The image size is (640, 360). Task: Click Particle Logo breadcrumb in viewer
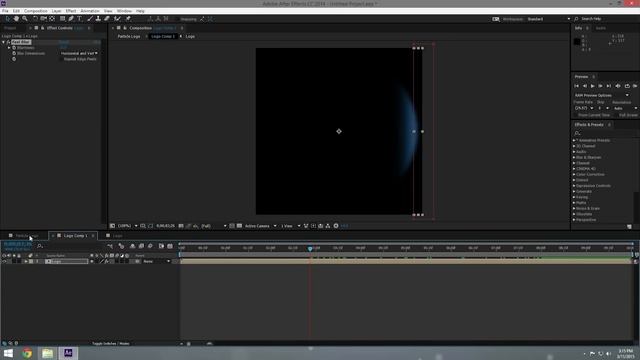129,36
